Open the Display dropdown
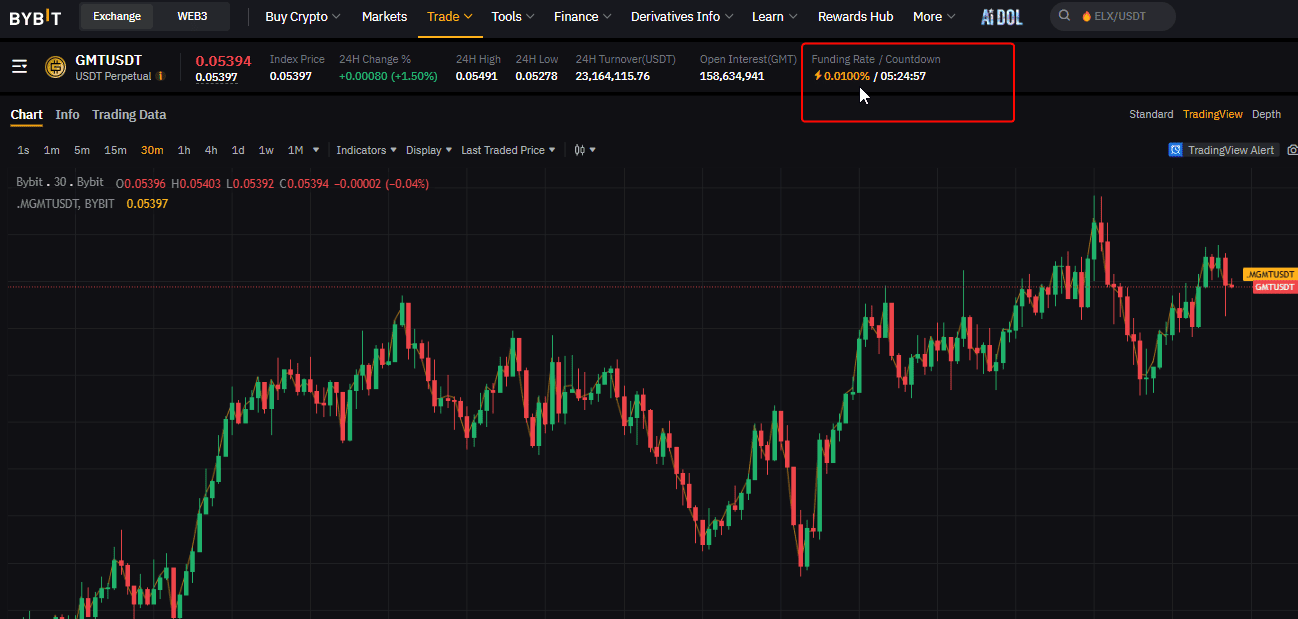 (x=429, y=150)
